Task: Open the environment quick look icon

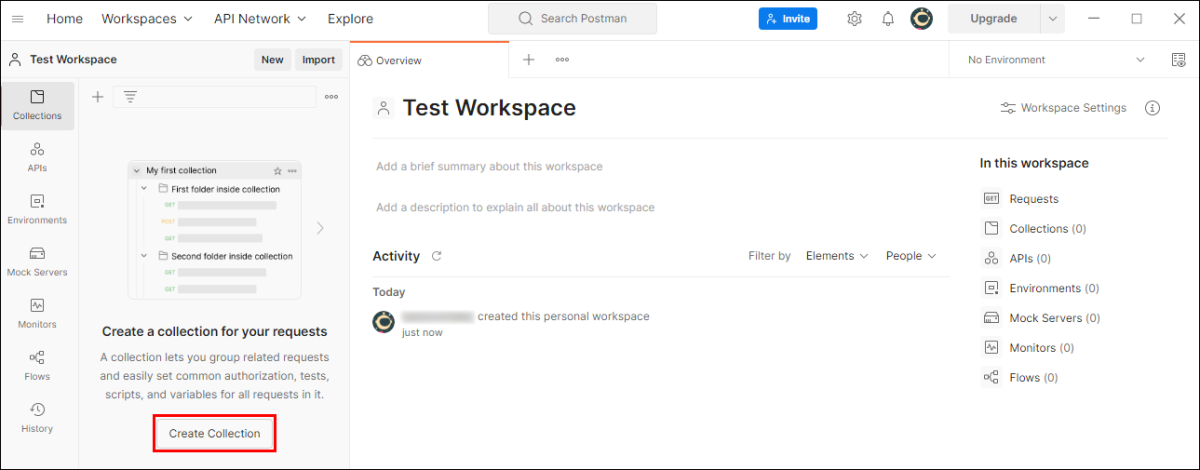Action: 1178,60
